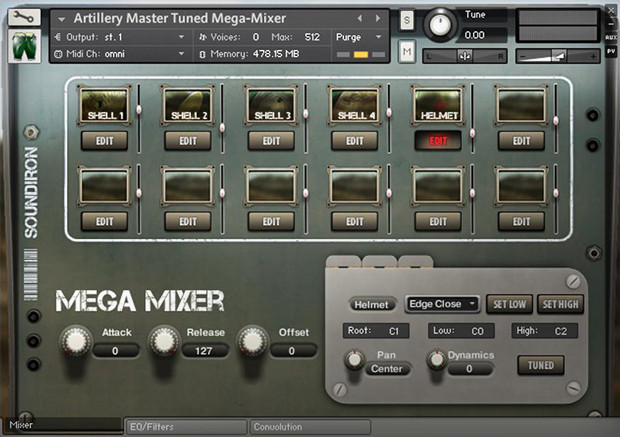Click the Max voices 512 value
620x437 pixels.
(312, 37)
